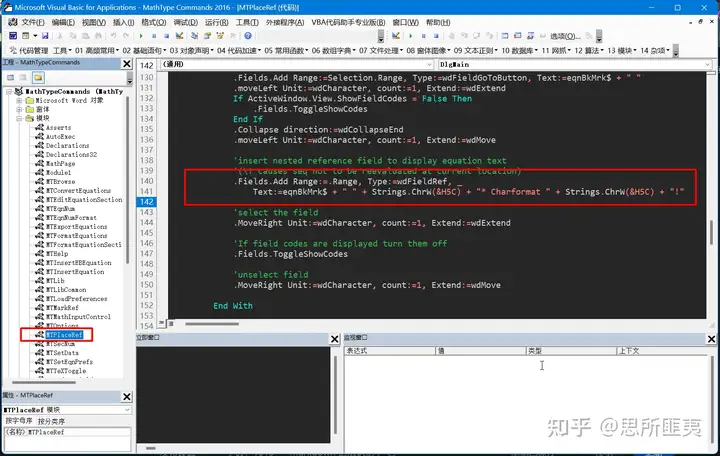Click the 类型 column header in Watch window
The width and height of the screenshot is (720, 456).
(570, 351)
